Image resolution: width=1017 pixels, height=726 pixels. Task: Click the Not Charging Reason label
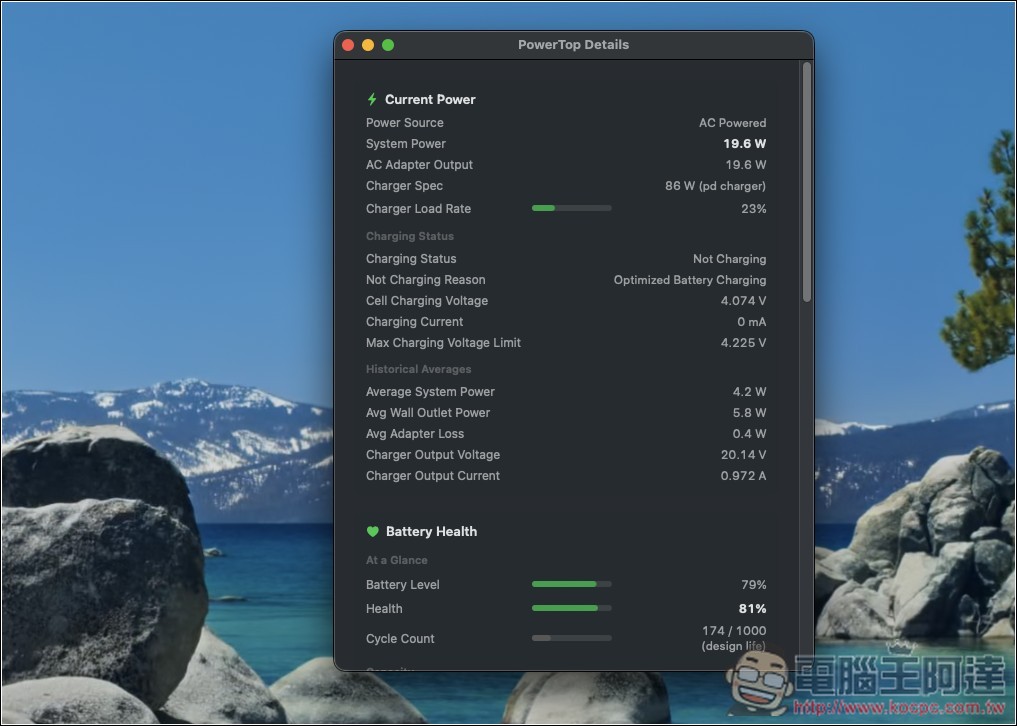pyautogui.click(x=425, y=280)
